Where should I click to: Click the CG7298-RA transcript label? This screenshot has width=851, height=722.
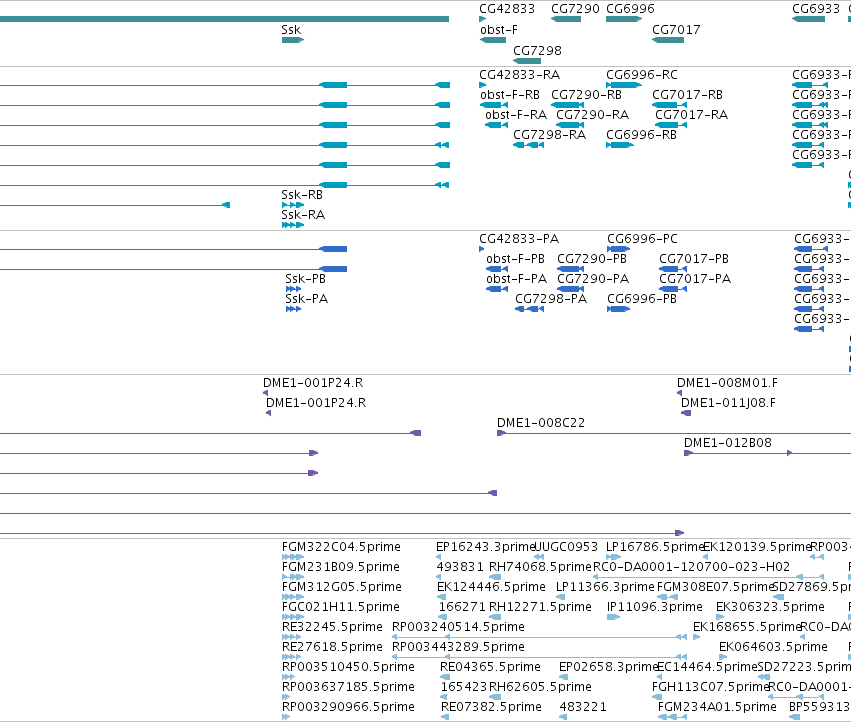[550, 135]
